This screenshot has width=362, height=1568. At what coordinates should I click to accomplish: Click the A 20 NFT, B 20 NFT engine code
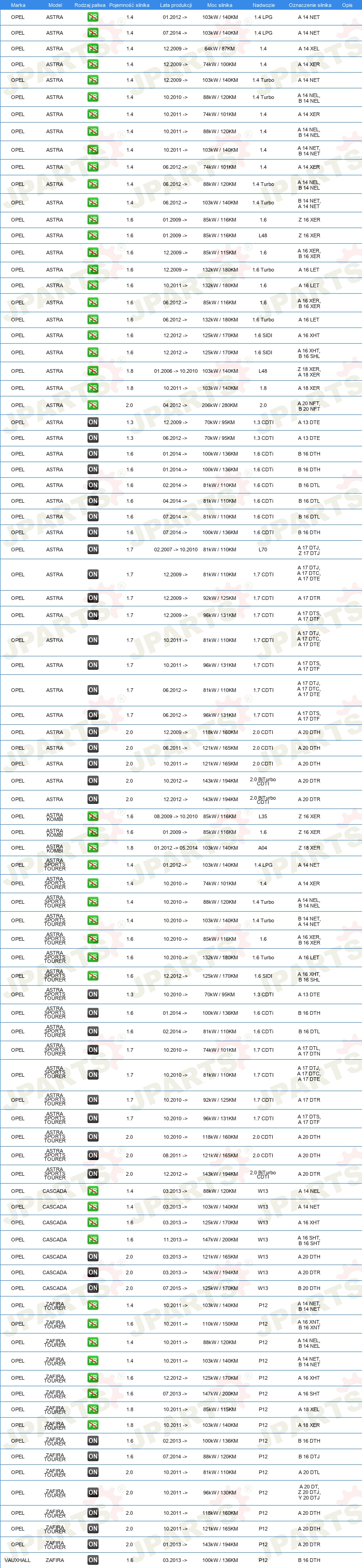pyautogui.click(x=309, y=406)
